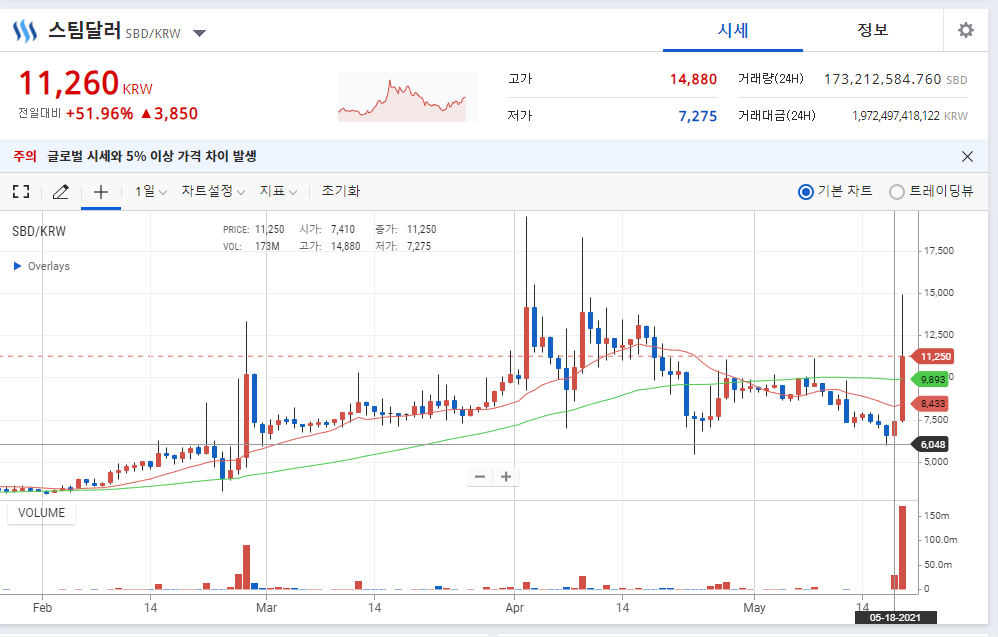The image size is (998, 637).
Task: Open the 차트설정 dropdown
Action: click(x=213, y=192)
